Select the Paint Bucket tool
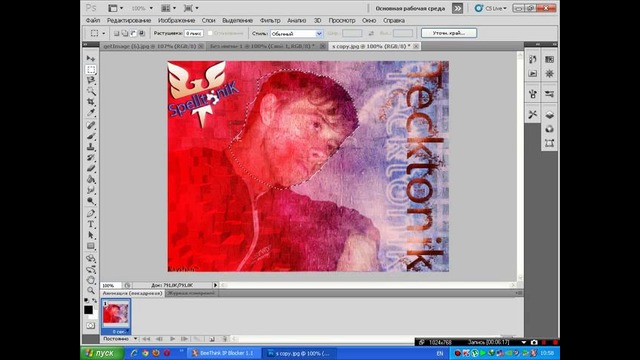 click(x=91, y=179)
